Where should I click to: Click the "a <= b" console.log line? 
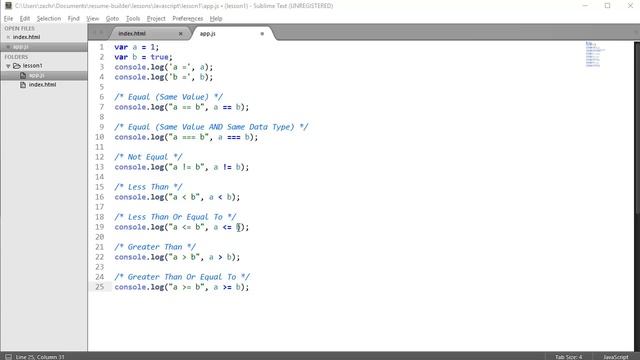[182, 227]
